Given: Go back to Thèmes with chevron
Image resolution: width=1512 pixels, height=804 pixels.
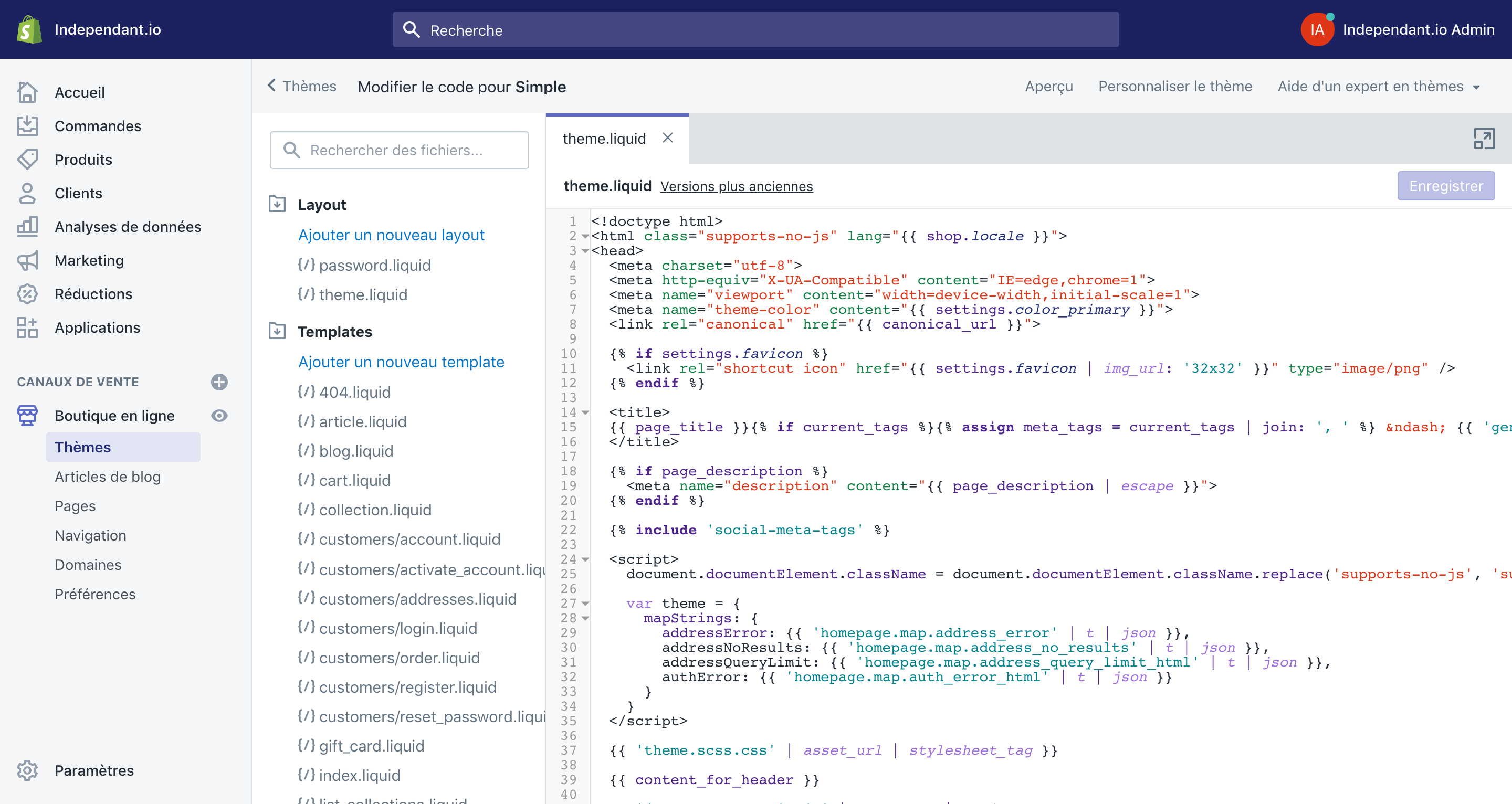Looking at the screenshot, I should [272, 86].
